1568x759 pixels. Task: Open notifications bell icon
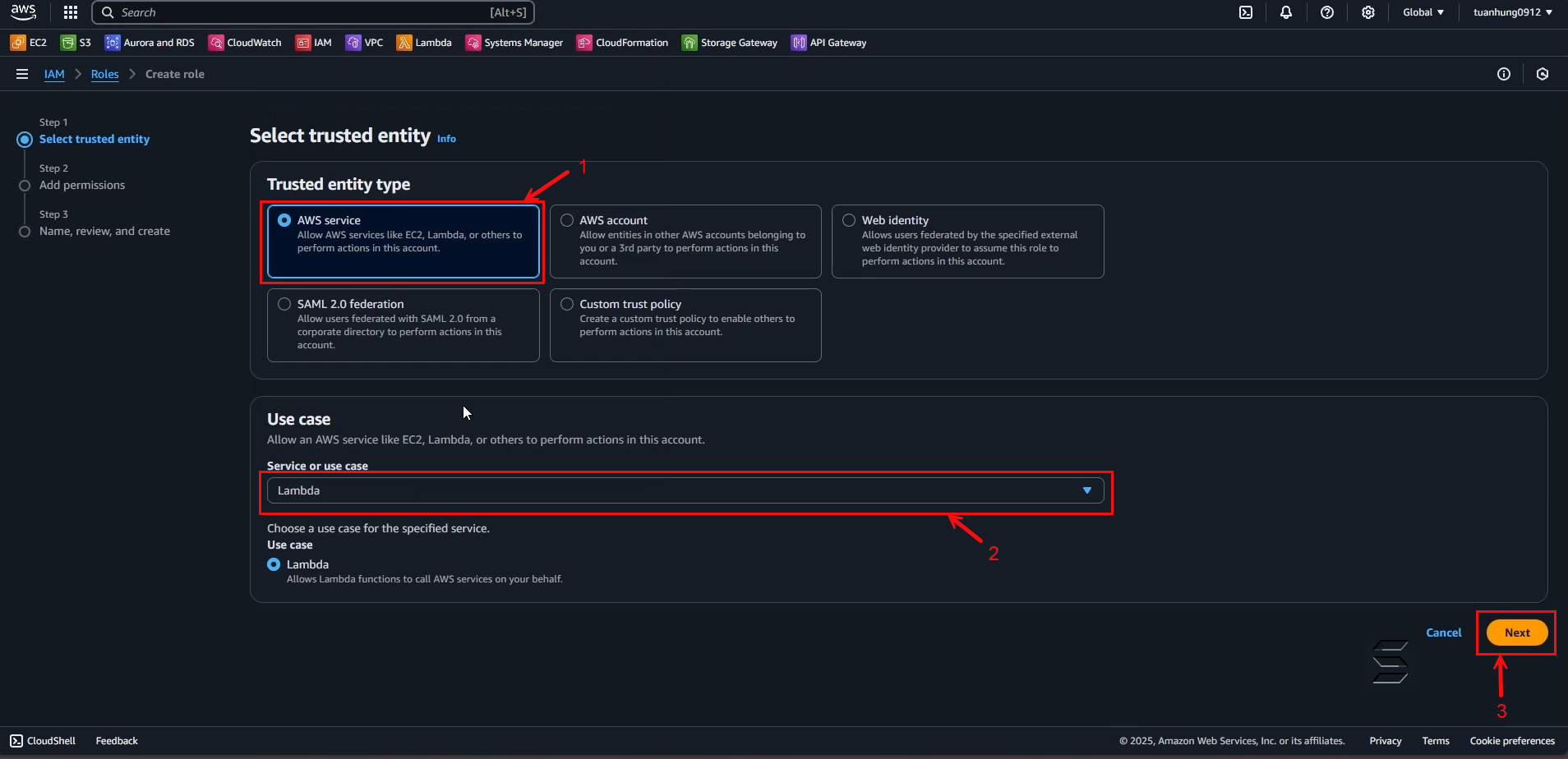[1286, 12]
